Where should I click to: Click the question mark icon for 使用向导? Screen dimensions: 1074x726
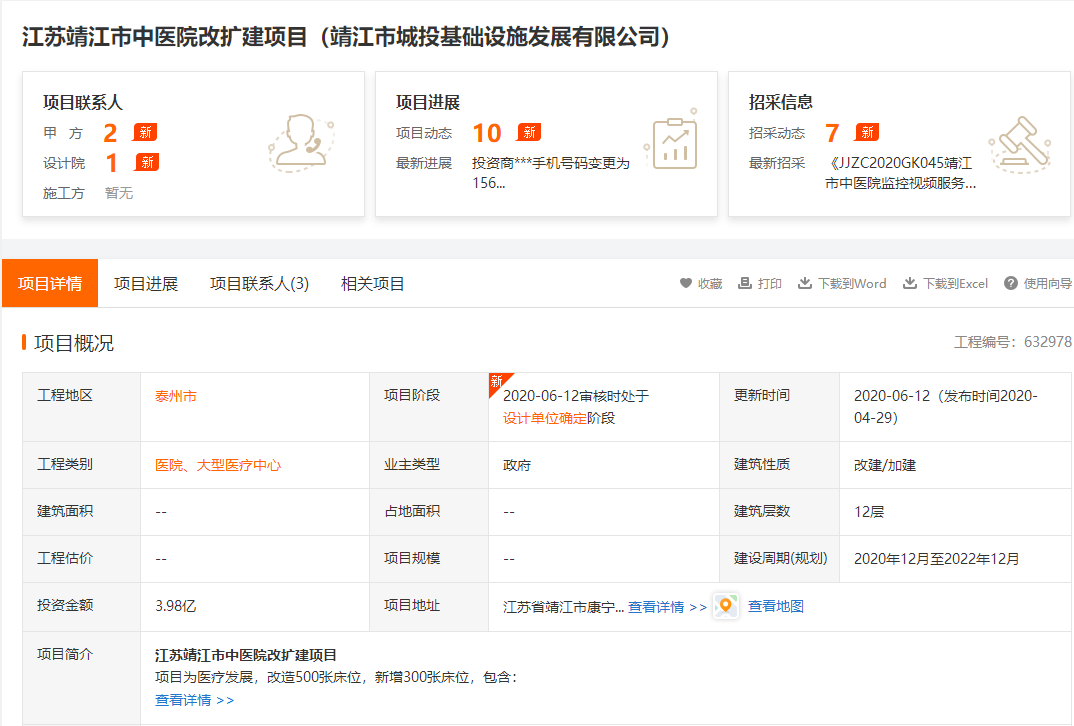tap(1011, 283)
